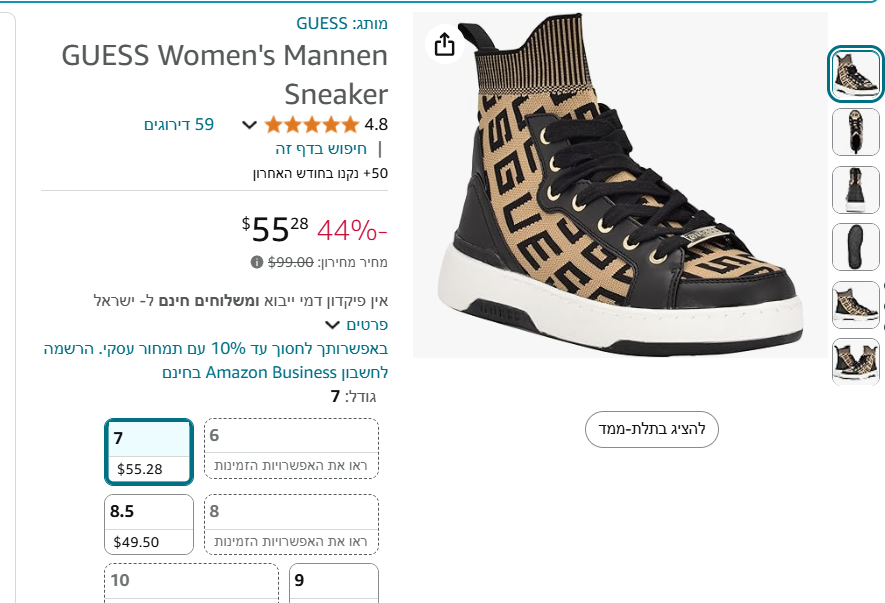
Task: Click the five-star rating icons
Action: click(311, 125)
